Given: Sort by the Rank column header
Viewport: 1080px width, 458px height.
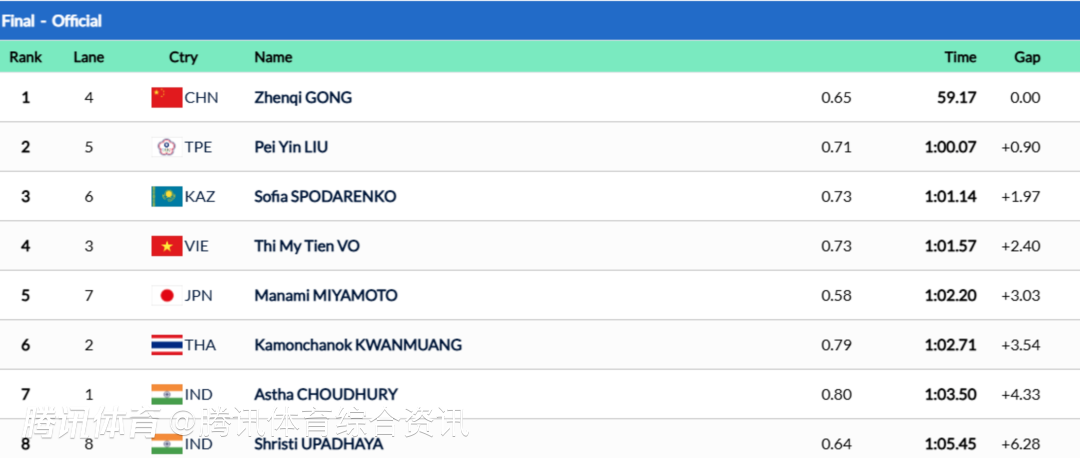Looking at the screenshot, I should click(x=26, y=57).
